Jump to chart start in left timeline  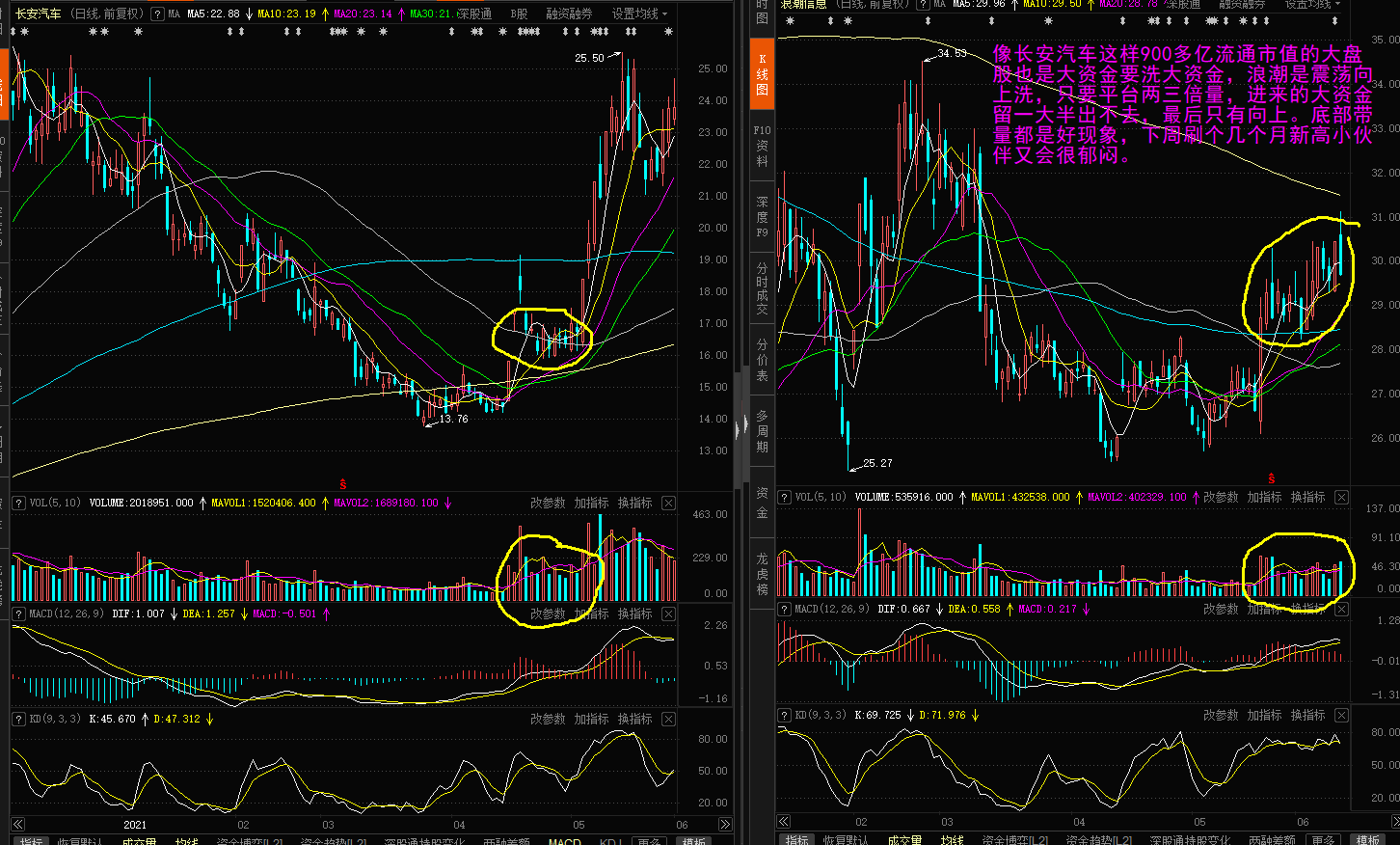(17, 825)
